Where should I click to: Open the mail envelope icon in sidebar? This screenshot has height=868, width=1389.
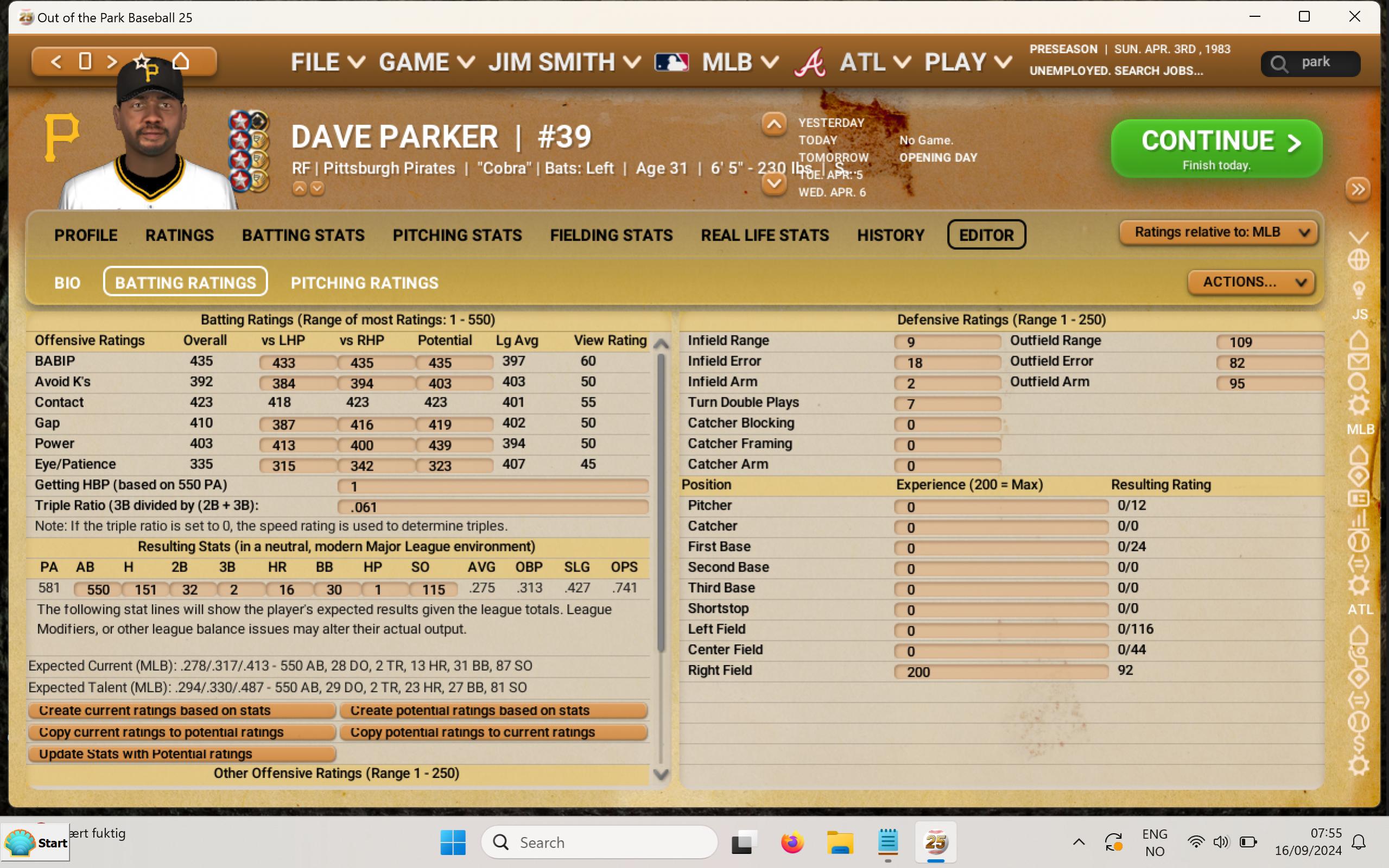[x=1358, y=362]
